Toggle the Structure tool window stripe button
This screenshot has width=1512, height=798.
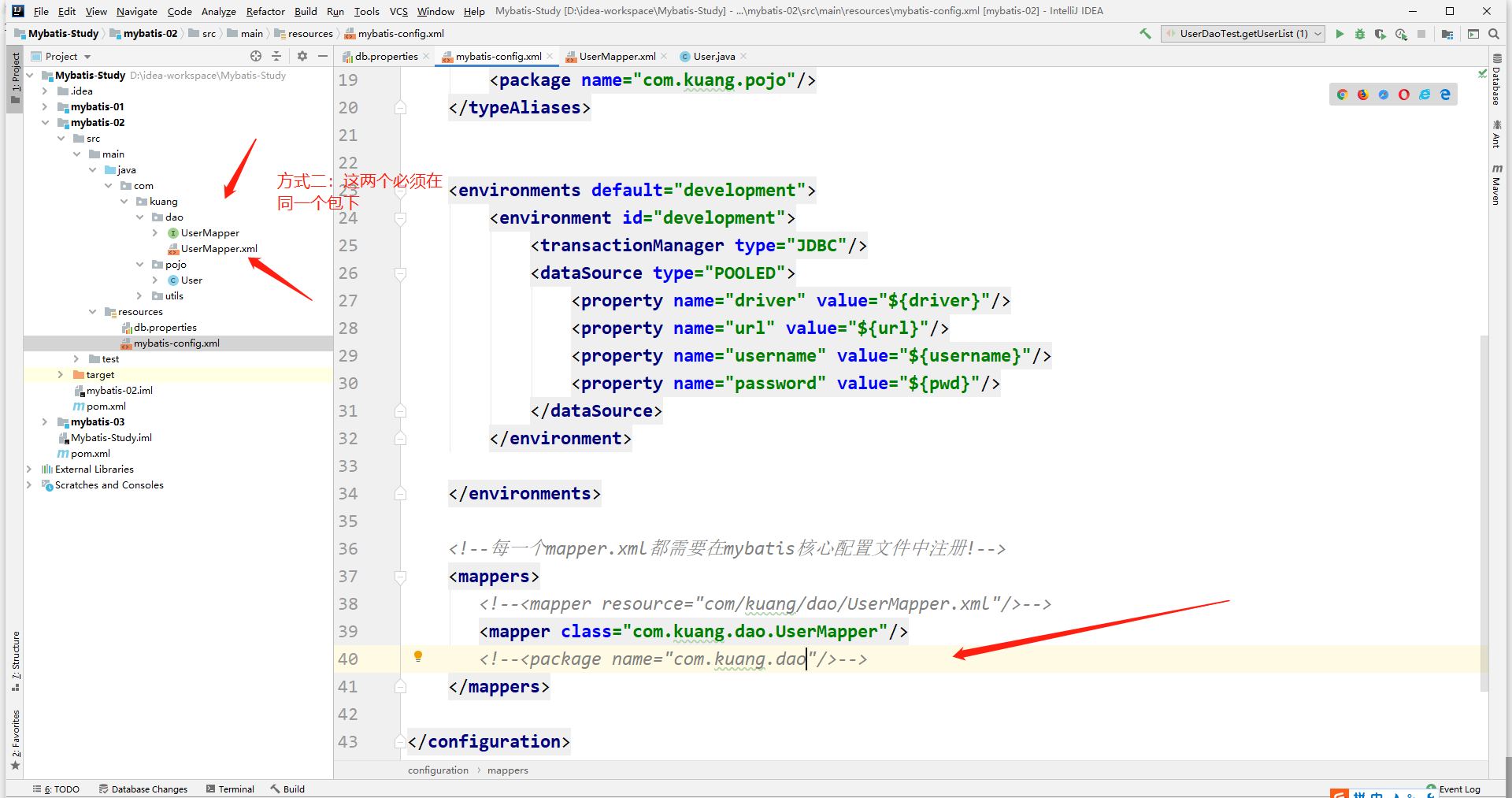[x=15, y=662]
